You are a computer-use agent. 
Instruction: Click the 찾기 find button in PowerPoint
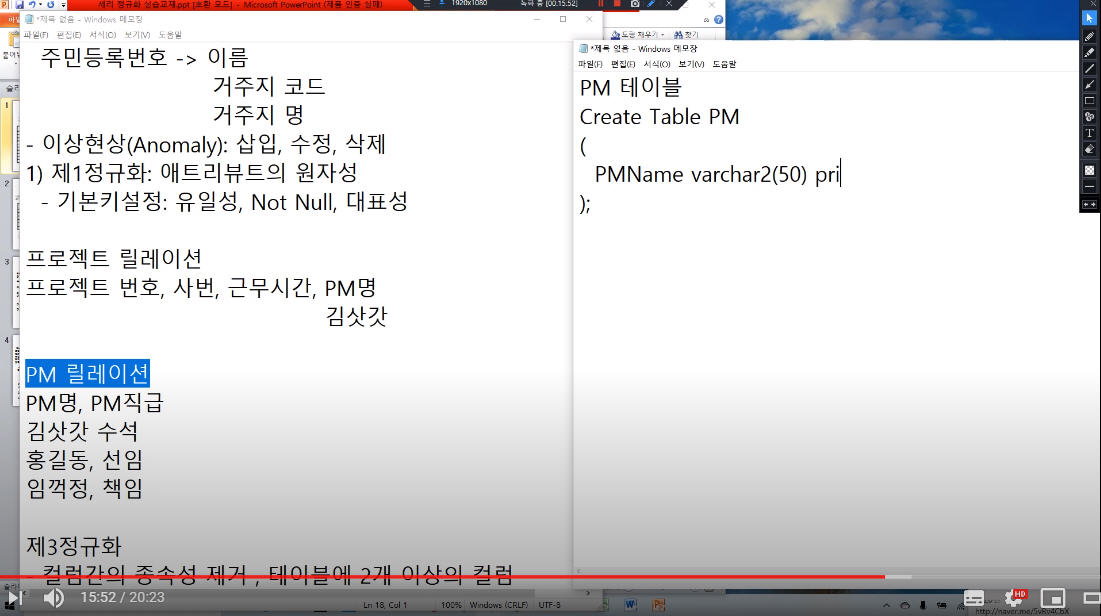pos(686,34)
